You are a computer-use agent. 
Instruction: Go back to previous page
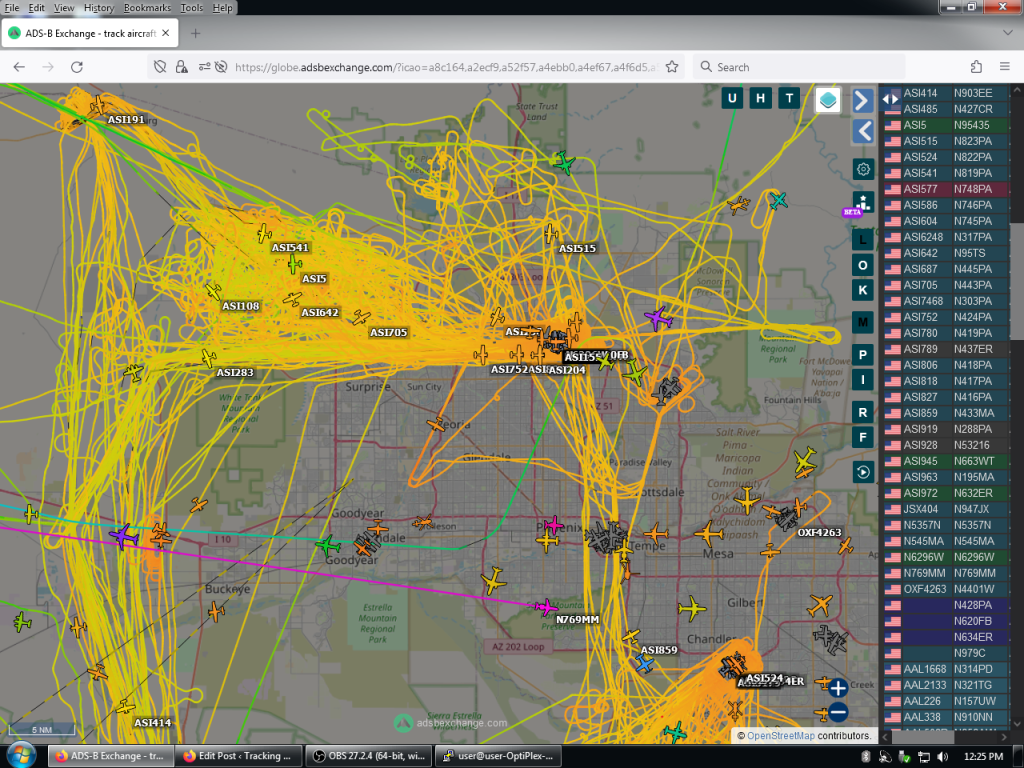19,67
